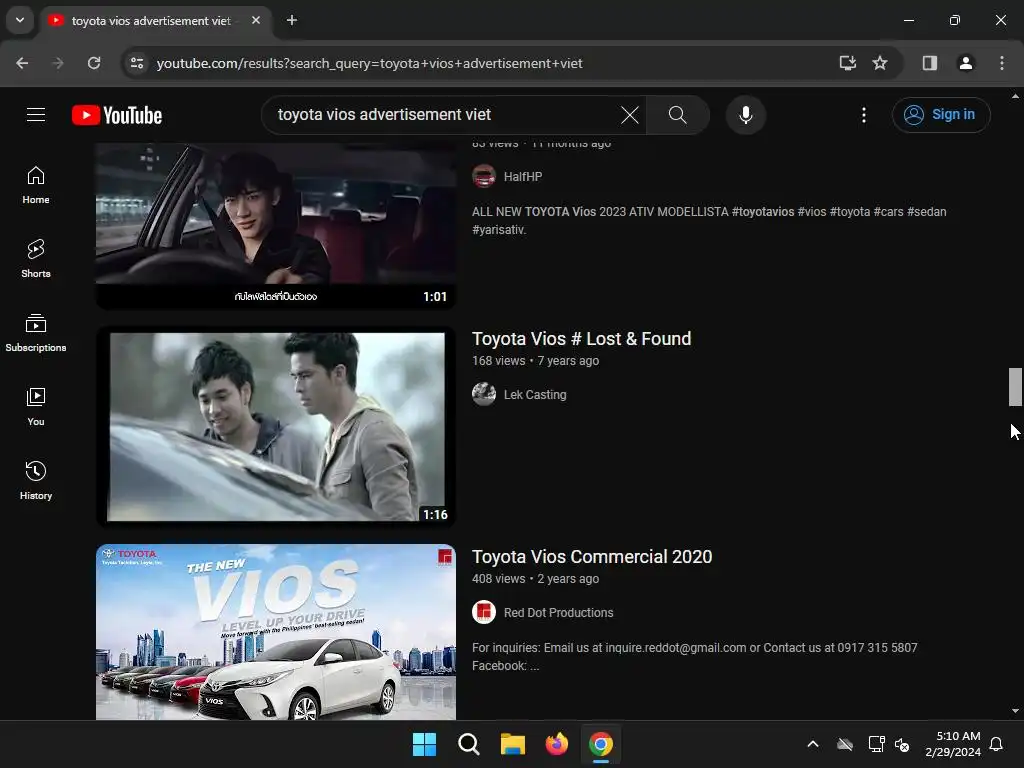Bookmark this page with star
Viewport: 1024px width, 768px height.
coord(880,63)
